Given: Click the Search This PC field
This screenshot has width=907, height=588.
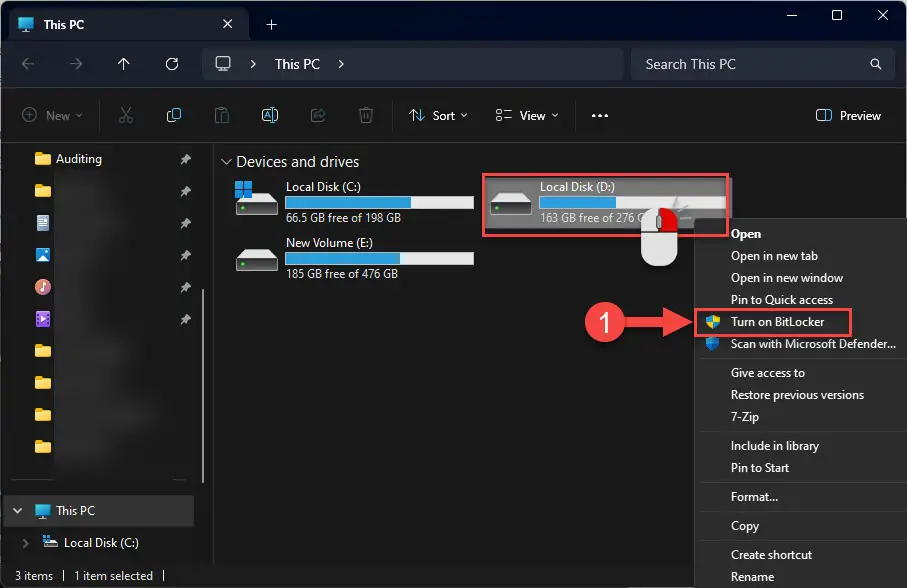Looking at the screenshot, I should (x=763, y=64).
